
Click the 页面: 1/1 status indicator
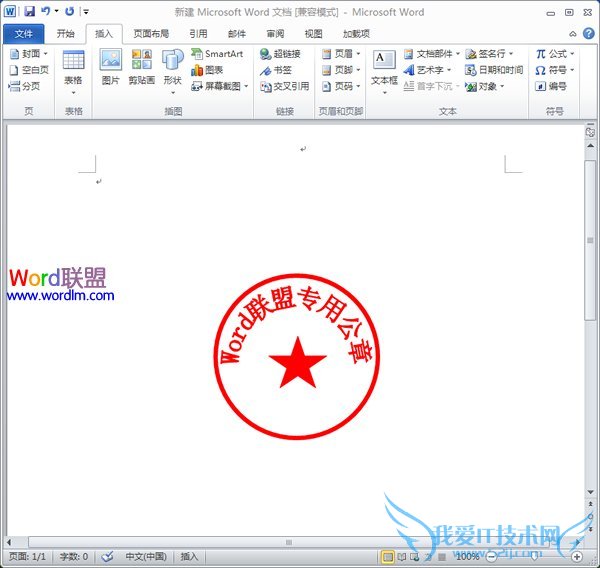point(27,556)
